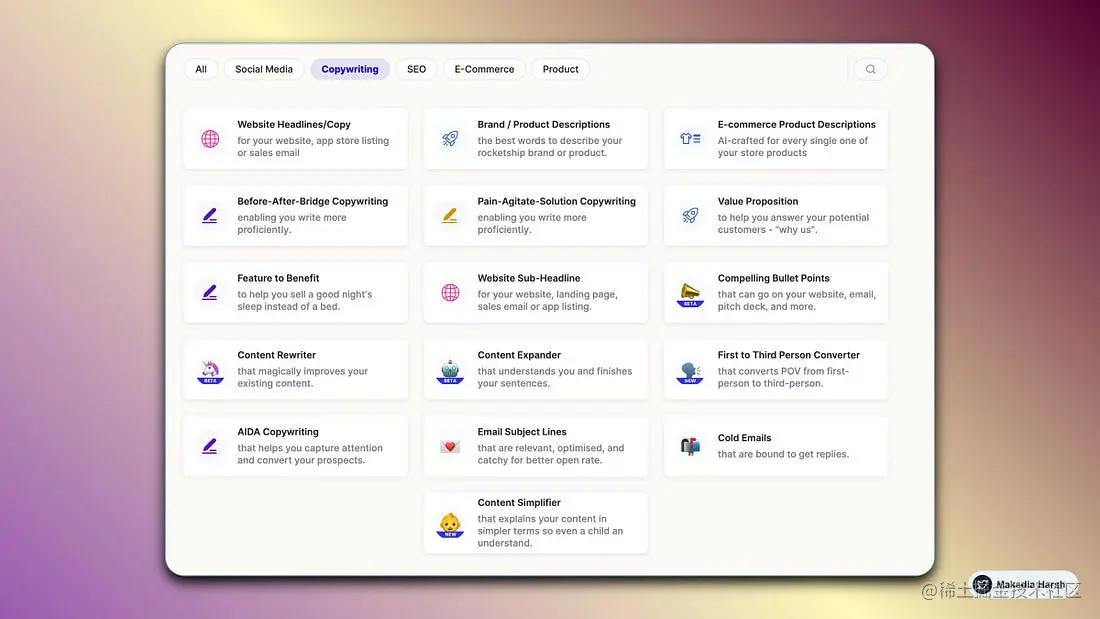Click the yellow pencil icon for Pain-Agitate-Solution Copywriting
1100x619 pixels.
pos(450,215)
